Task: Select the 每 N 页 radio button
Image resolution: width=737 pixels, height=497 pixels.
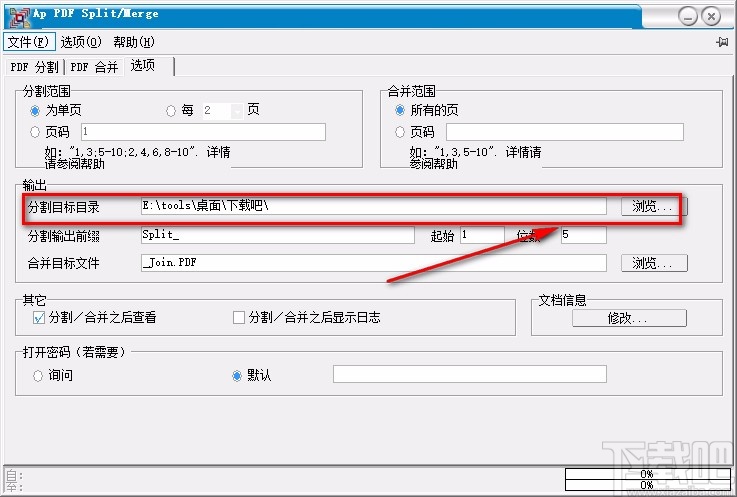Action: click(x=171, y=111)
